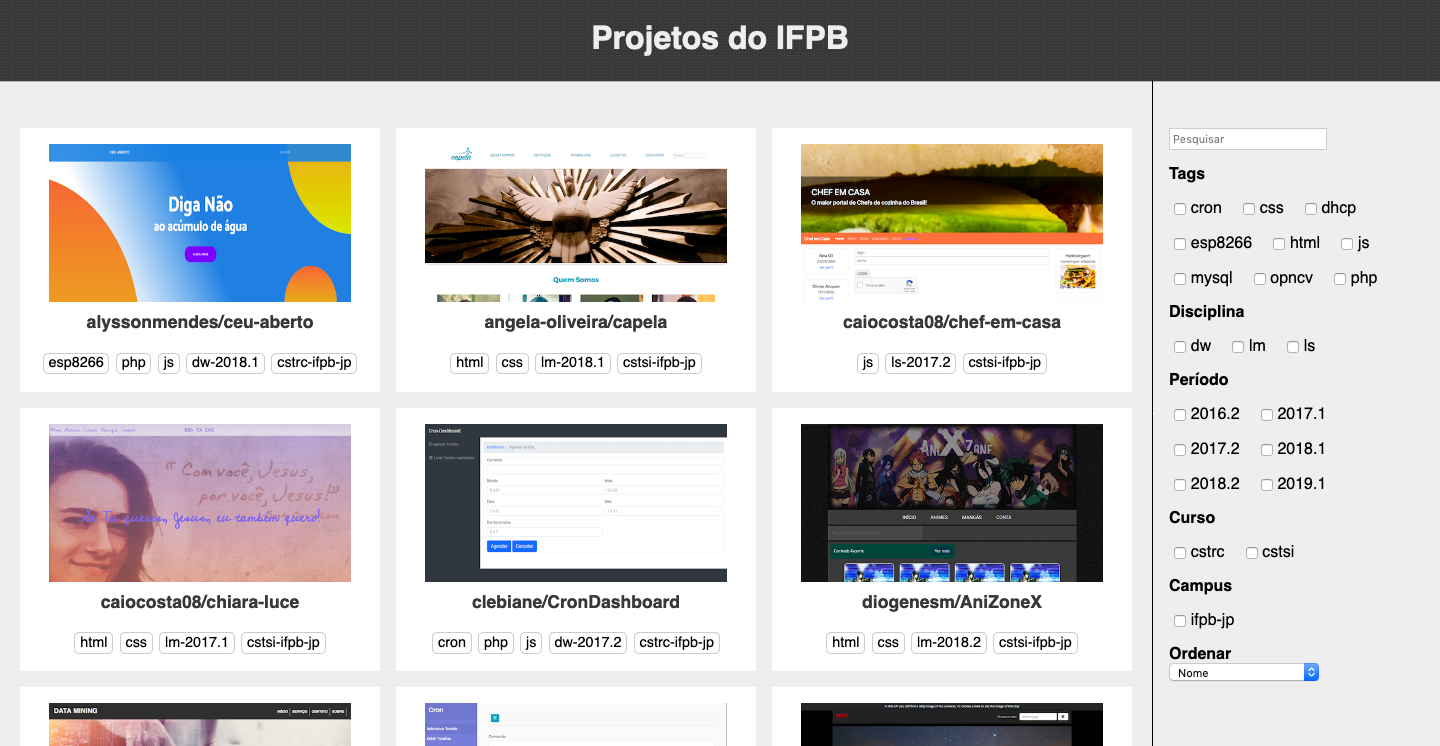Image resolution: width=1440 pixels, height=746 pixels.
Task: Enable the lm disciplina checkbox
Action: (1236, 346)
